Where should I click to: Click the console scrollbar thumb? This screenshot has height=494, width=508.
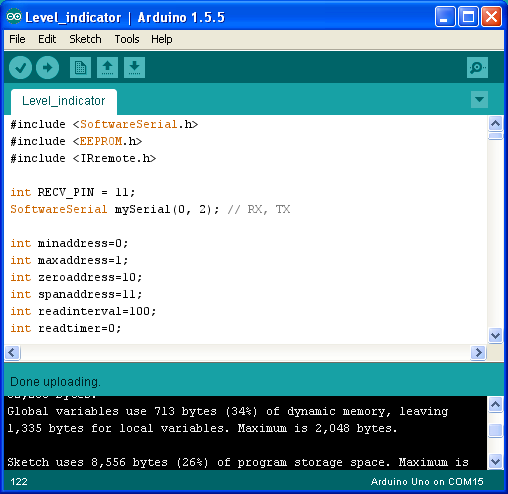coord(496,430)
